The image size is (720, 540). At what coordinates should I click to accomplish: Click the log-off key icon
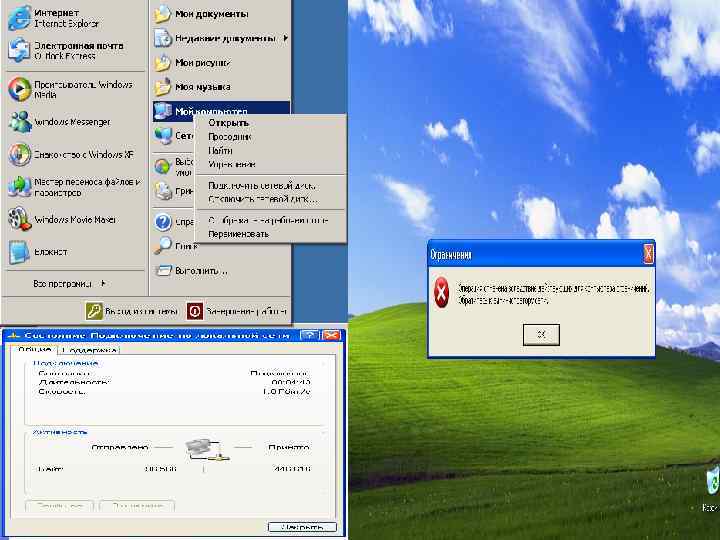tap(94, 311)
